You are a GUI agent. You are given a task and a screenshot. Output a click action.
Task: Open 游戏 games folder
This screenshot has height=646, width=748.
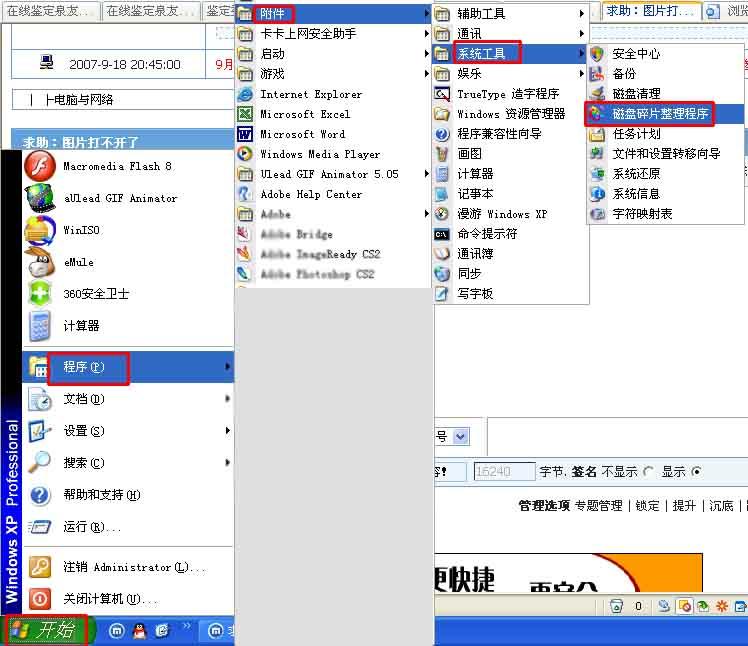point(334,74)
